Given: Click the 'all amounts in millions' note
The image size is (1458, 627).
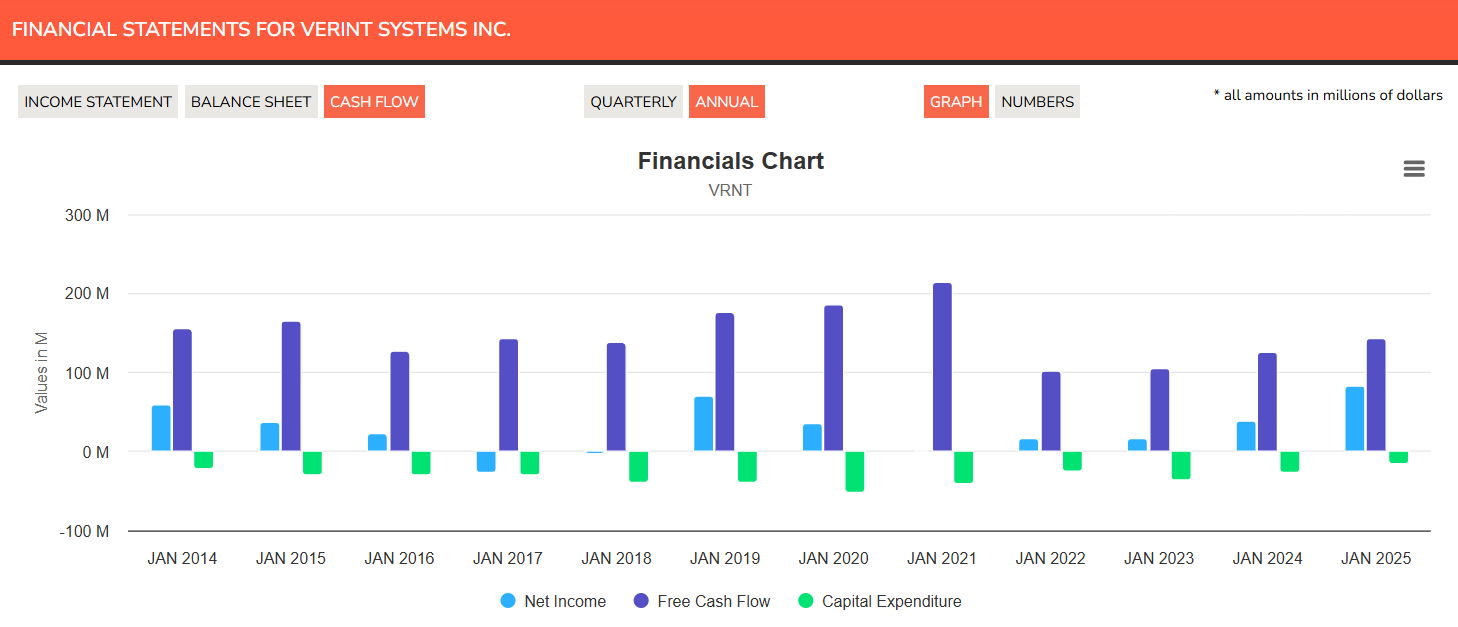Looking at the screenshot, I should click(1328, 95).
